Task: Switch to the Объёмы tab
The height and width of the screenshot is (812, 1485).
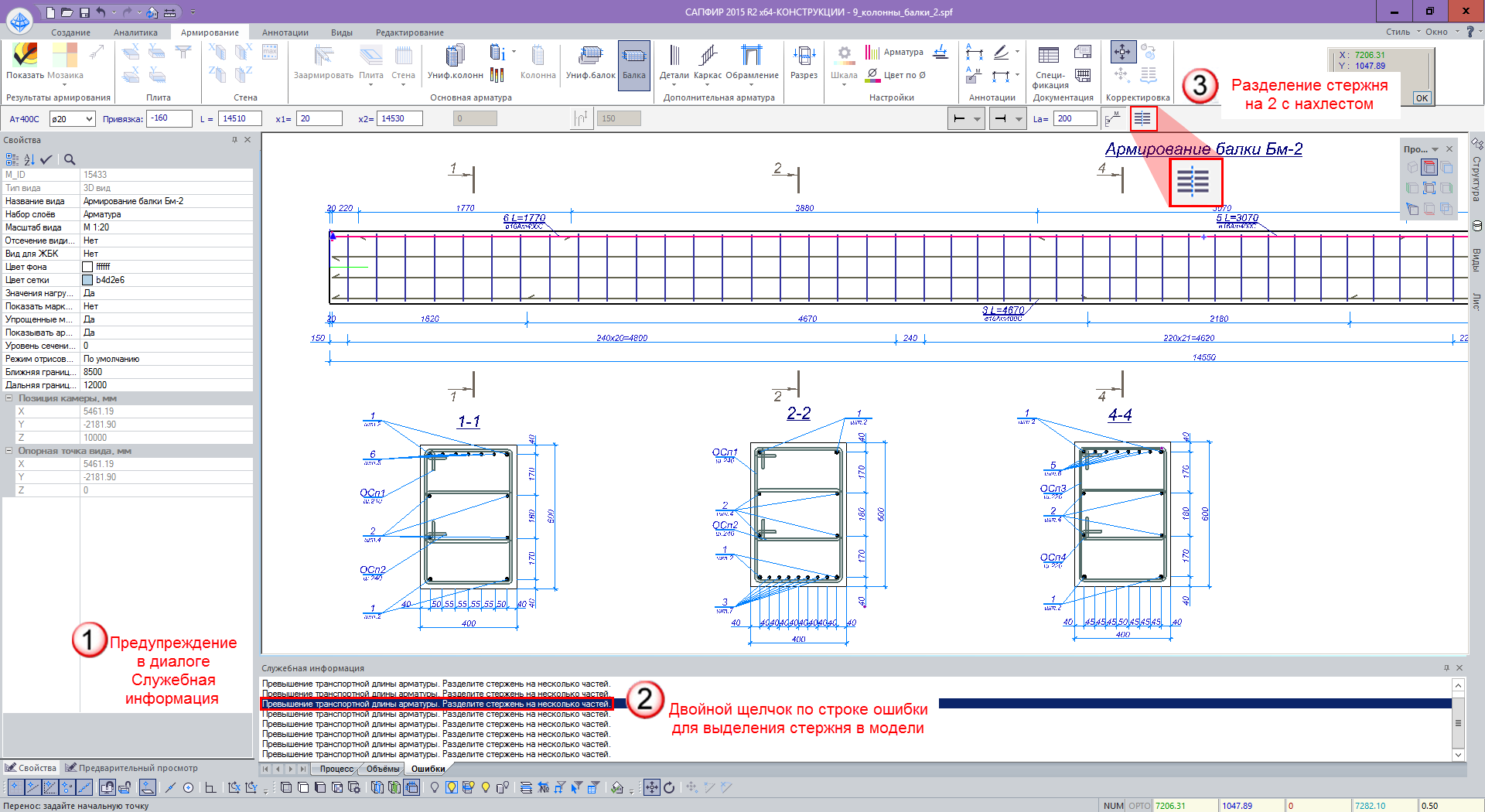Action: 382,769
